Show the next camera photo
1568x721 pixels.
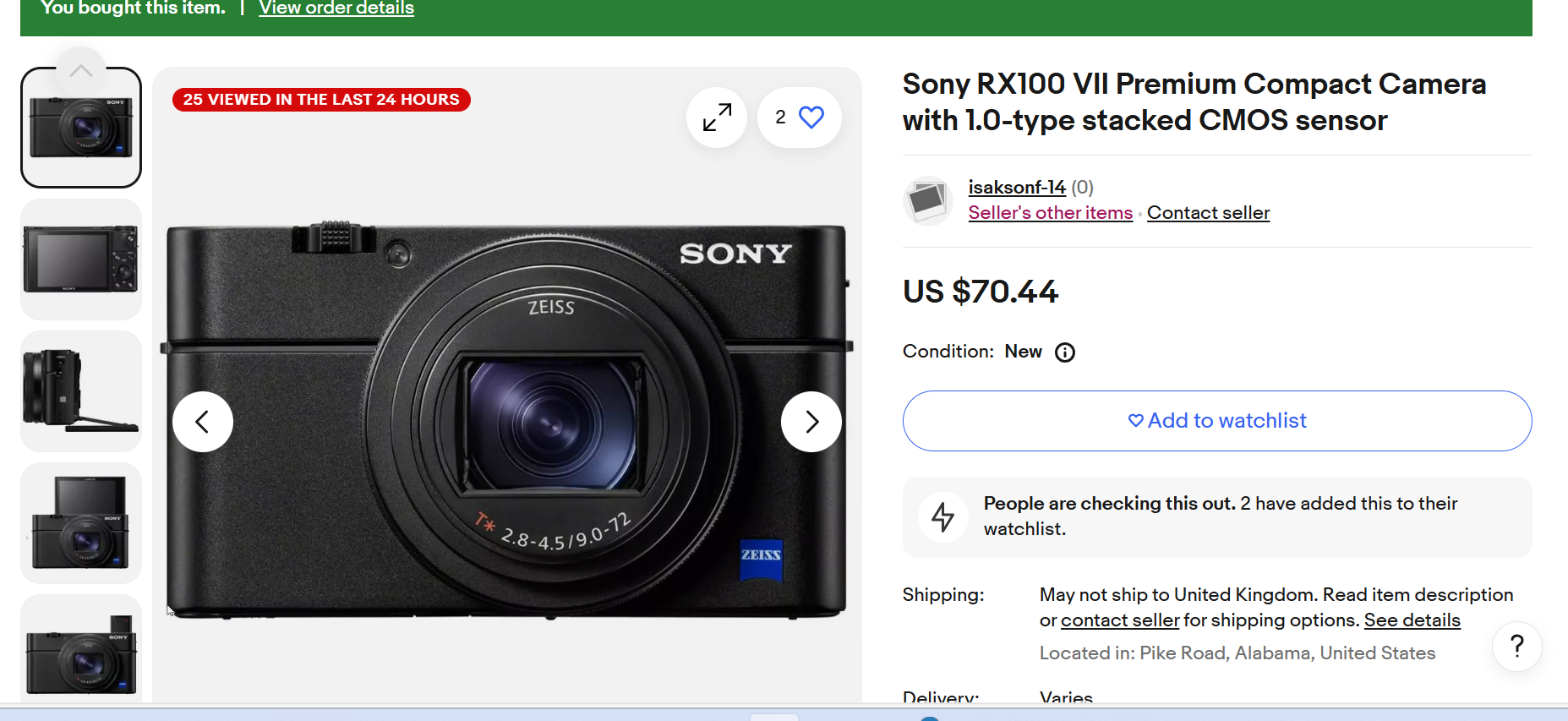tap(811, 422)
